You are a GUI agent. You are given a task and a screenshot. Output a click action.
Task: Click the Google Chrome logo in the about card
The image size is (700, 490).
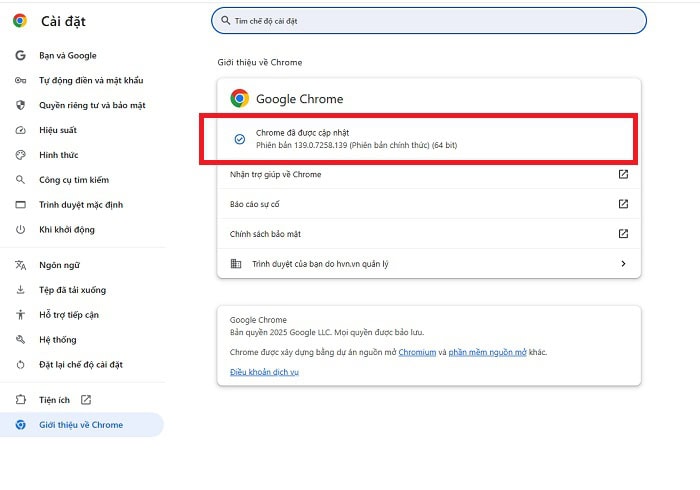[x=240, y=98]
